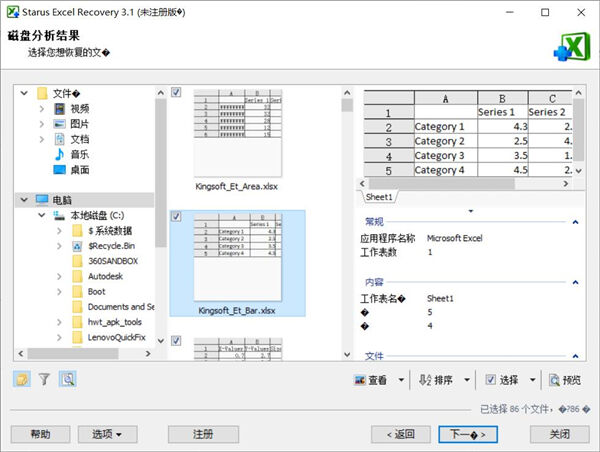600x452 pixels.
Task: Click the Series 1 header cell
Action: [503, 112]
